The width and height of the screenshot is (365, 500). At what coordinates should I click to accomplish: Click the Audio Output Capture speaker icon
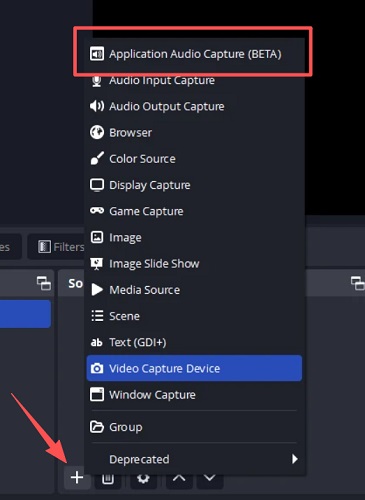[97, 106]
